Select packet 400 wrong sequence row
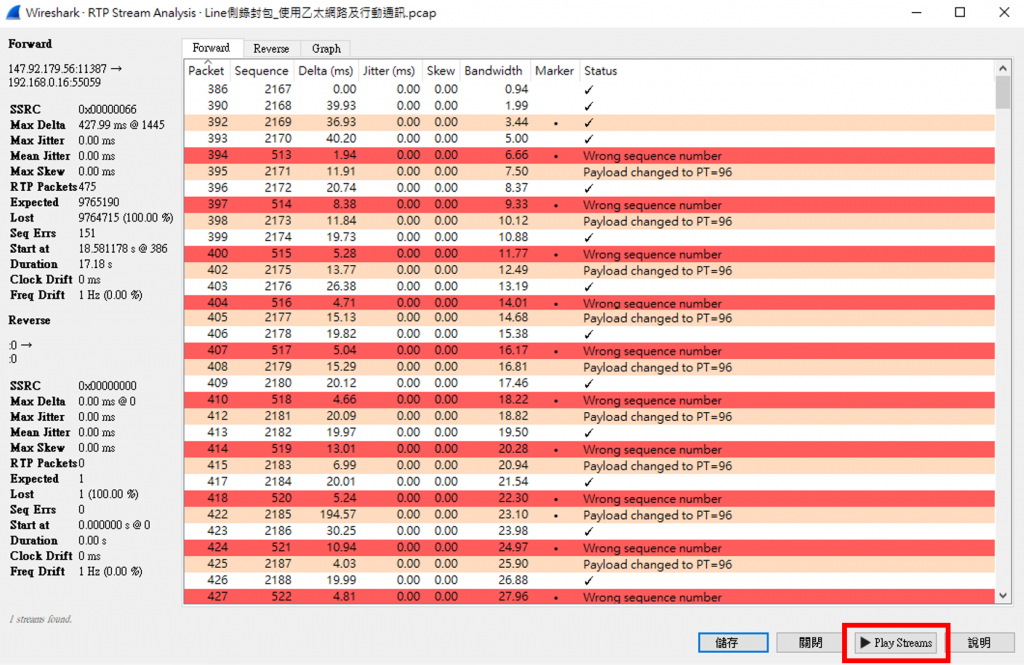 click(x=589, y=253)
